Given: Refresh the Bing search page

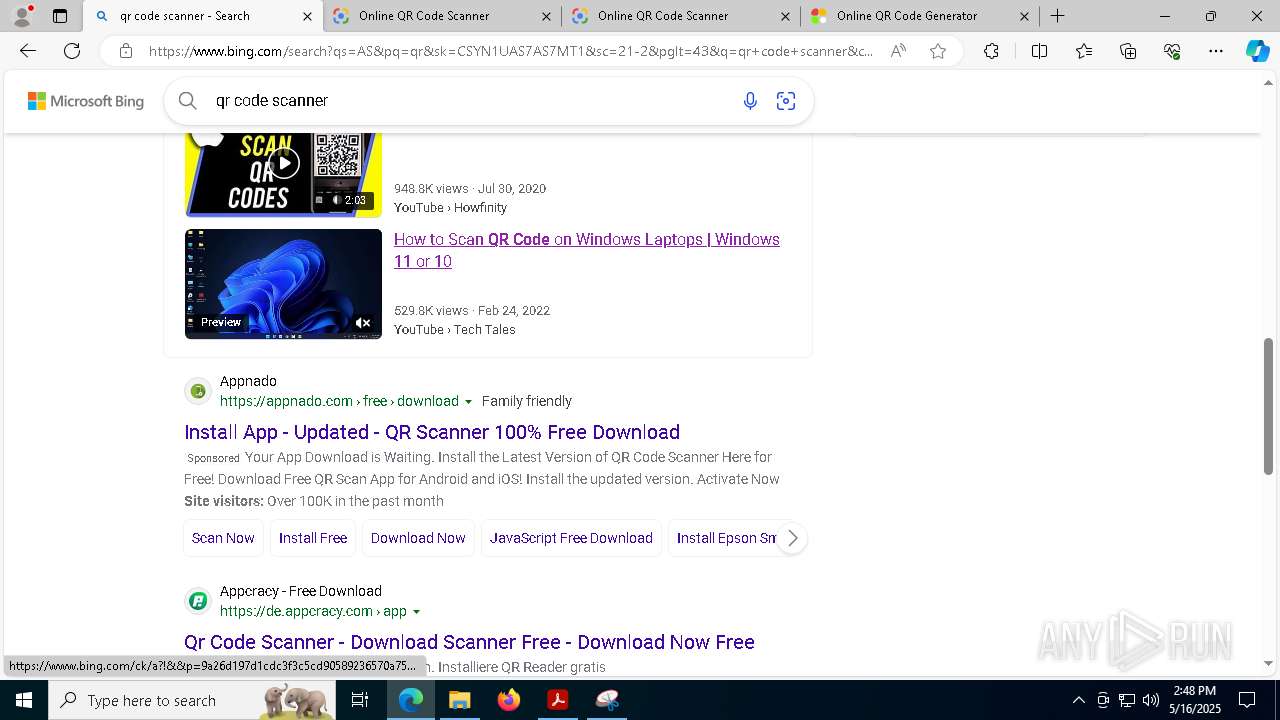Looking at the screenshot, I should coord(72,51).
